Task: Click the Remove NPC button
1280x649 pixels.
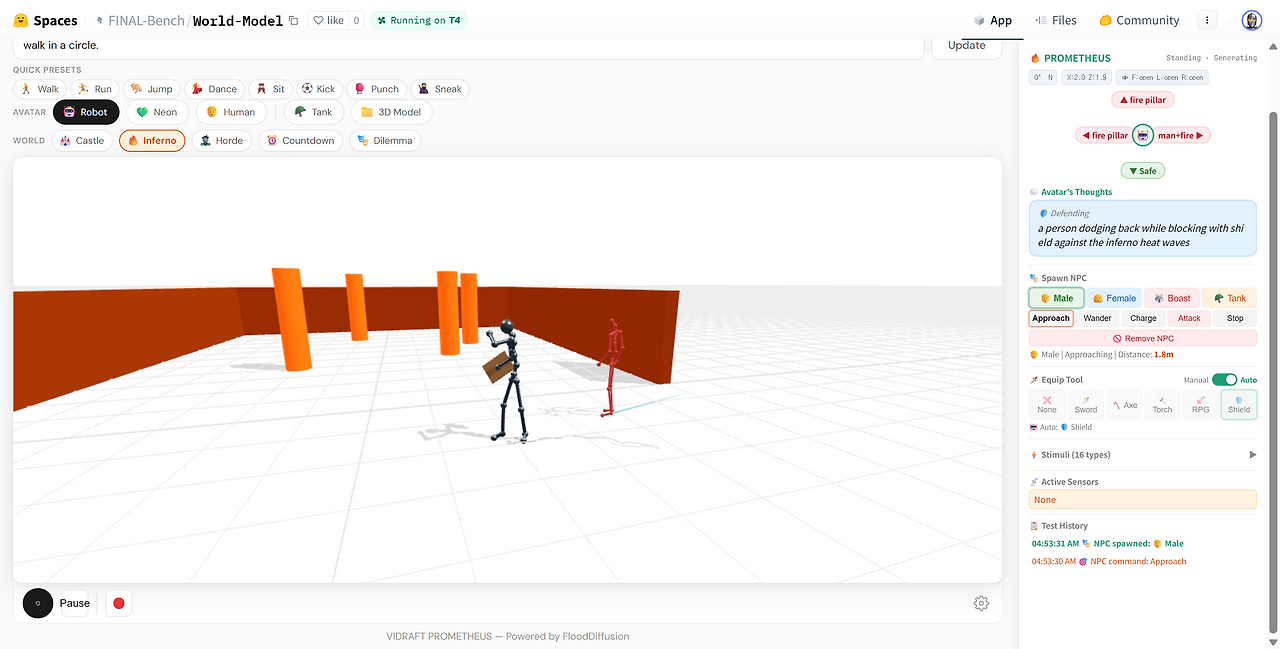Action: coord(1143,339)
